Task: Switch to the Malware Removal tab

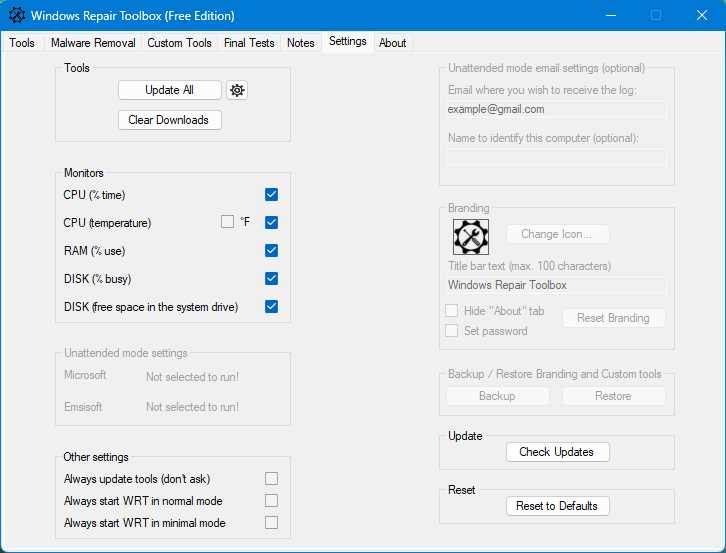Action: pos(93,43)
